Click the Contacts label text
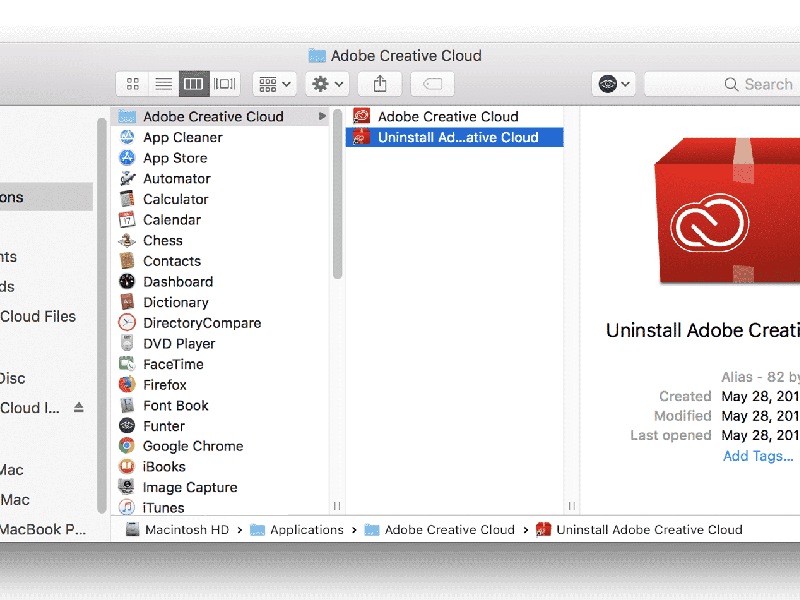Image resolution: width=800 pixels, height=600 pixels. (x=172, y=261)
